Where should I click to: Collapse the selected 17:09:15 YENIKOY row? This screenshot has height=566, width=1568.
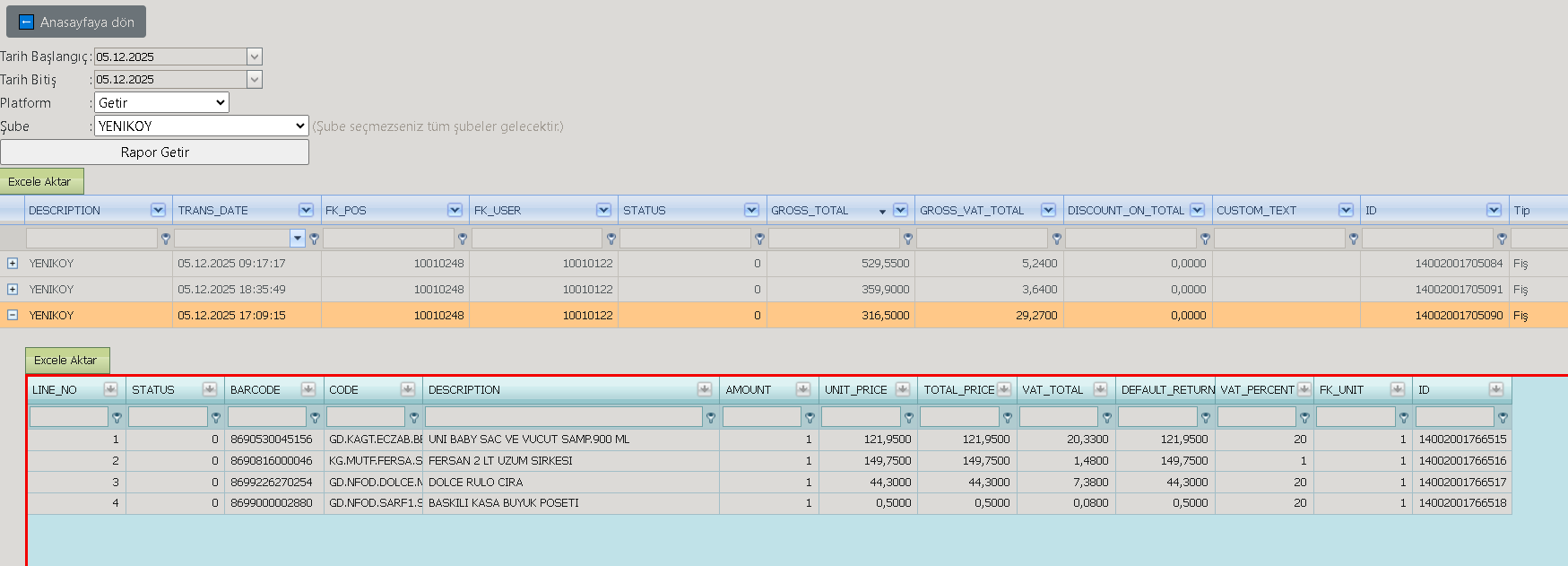coord(13,316)
